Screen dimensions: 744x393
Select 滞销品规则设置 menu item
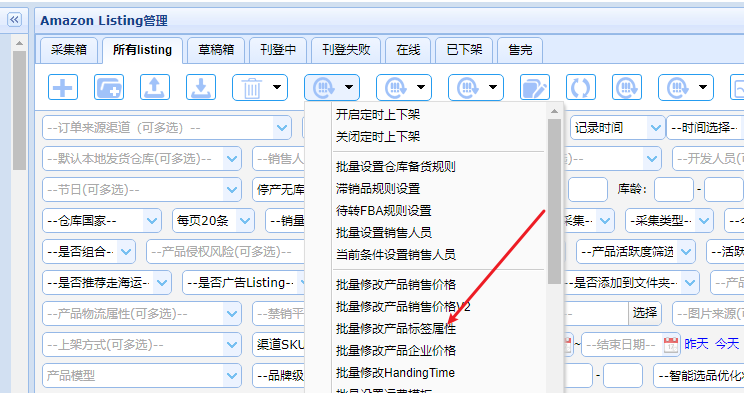[x=378, y=189]
